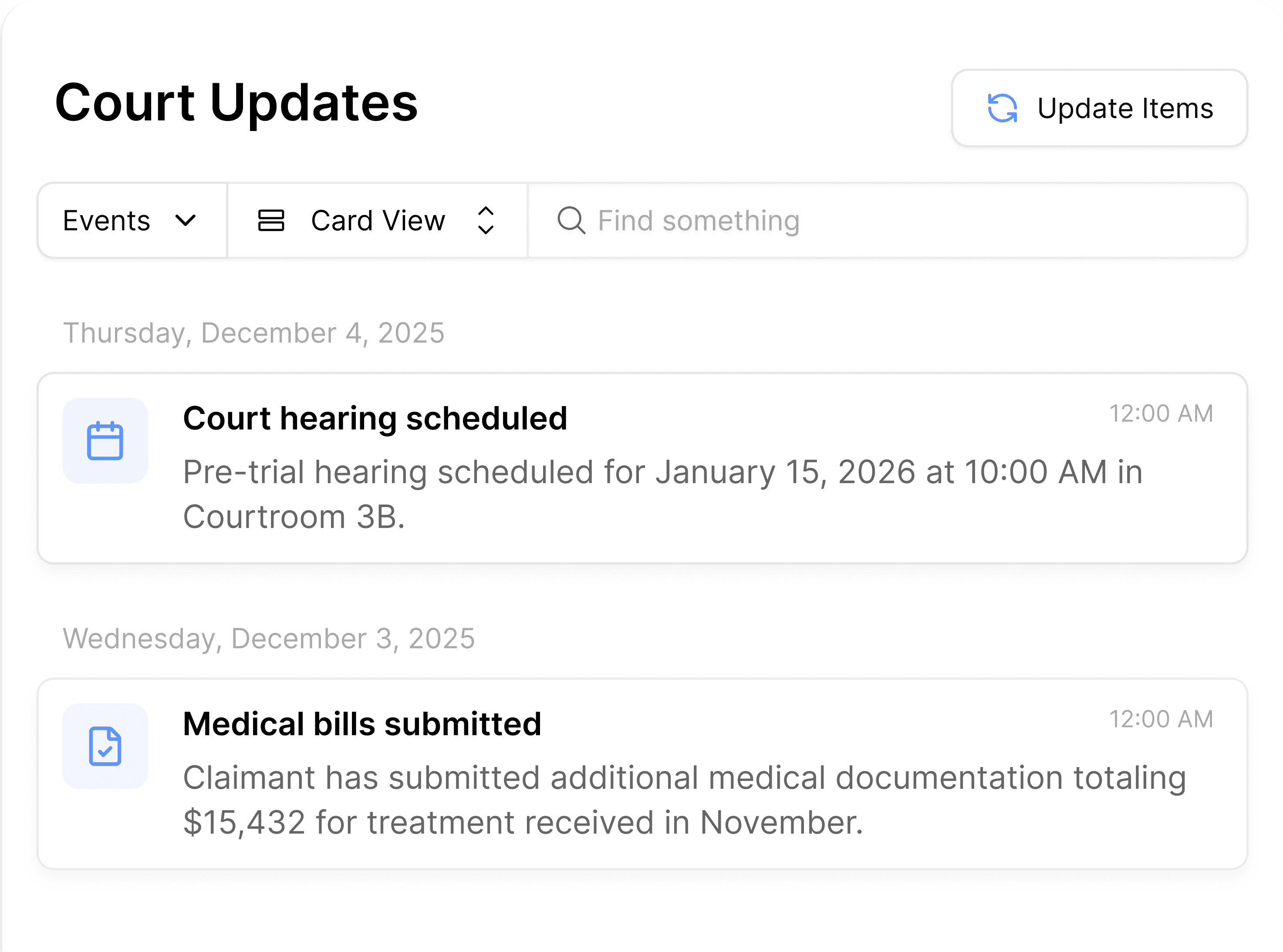1283x952 pixels.
Task: Focus the Find something search field
Action: click(864, 221)
